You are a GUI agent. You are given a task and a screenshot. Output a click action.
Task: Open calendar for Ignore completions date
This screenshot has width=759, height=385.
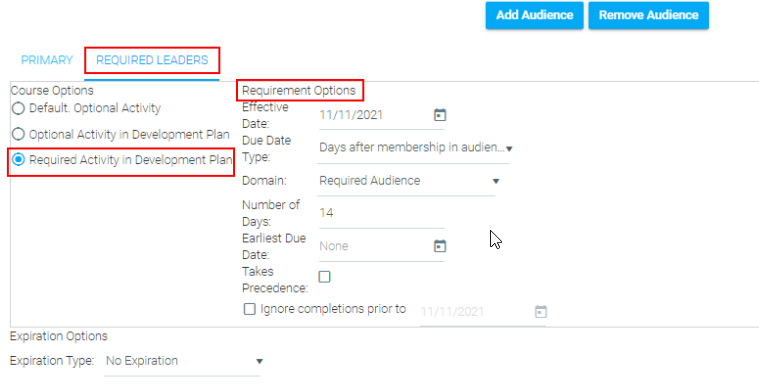tap(541, 312)
